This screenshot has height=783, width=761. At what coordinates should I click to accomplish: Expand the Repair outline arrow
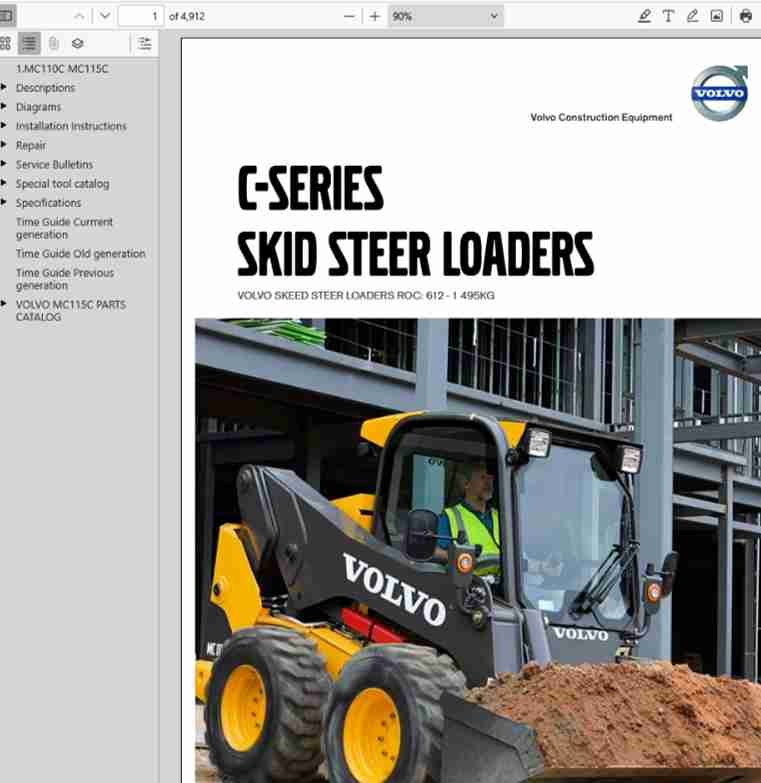4,145
